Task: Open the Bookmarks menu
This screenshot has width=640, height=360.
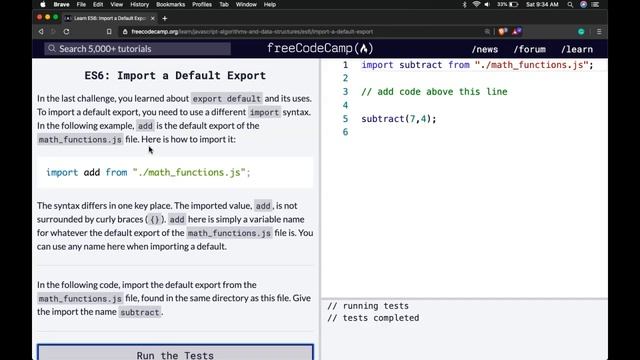Action: [x=170, y=4]
